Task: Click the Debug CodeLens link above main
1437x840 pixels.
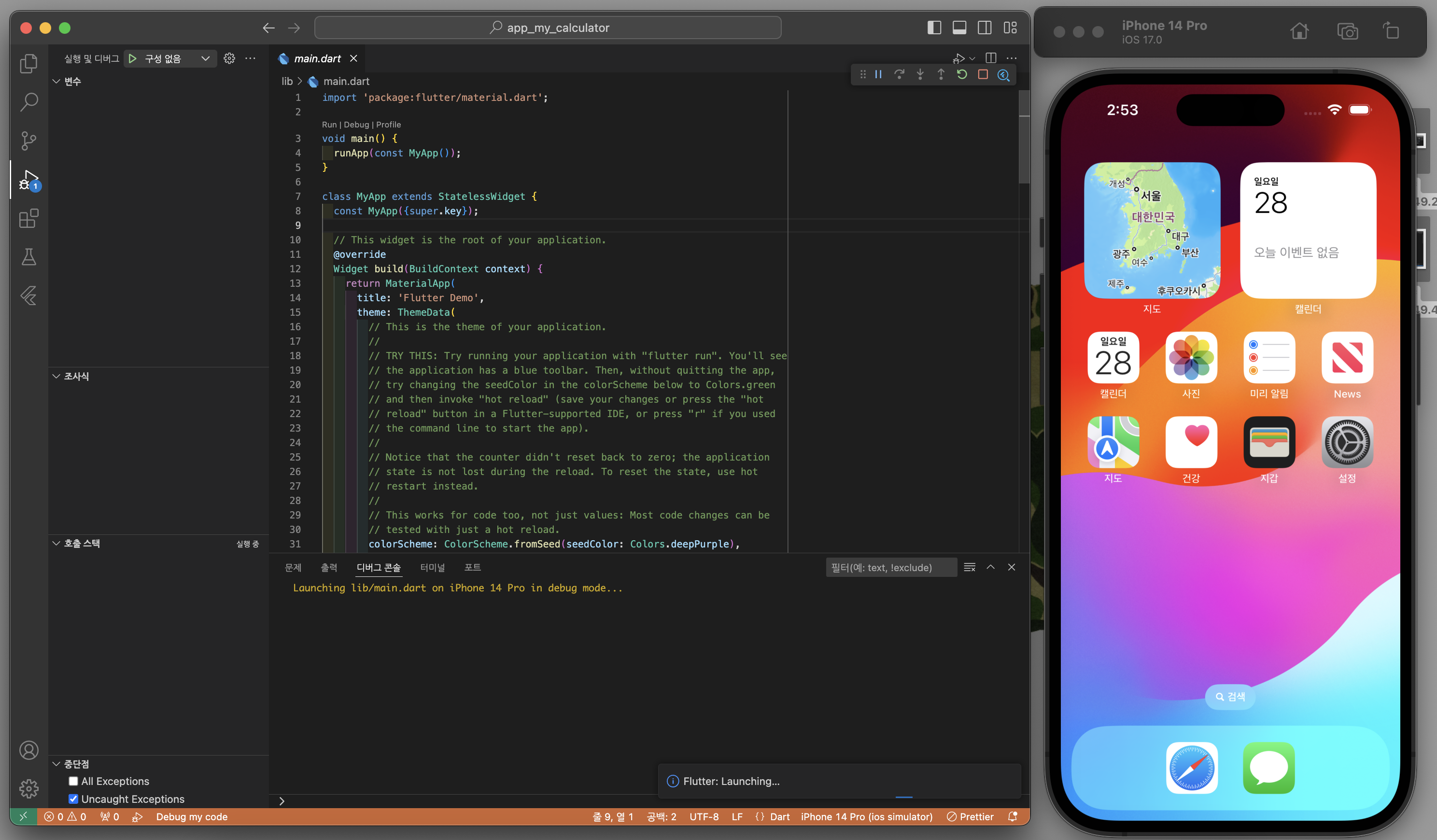Action: (x=356, y=125)
